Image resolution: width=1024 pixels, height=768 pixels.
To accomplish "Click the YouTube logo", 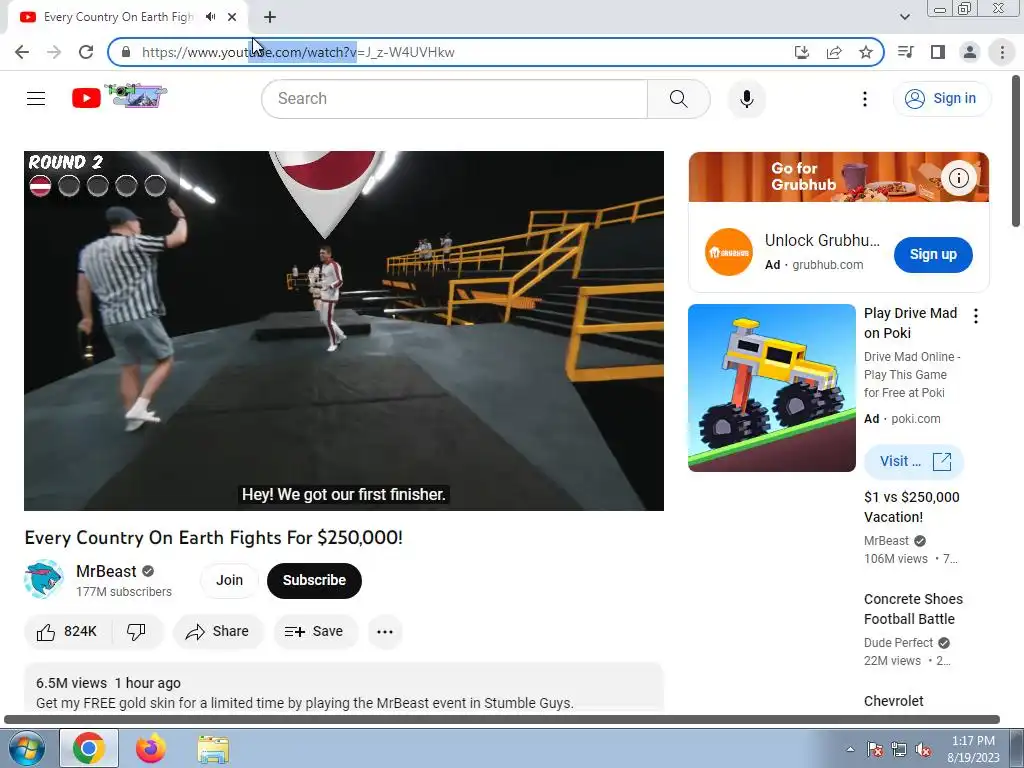I will click(x=119, y=97).
